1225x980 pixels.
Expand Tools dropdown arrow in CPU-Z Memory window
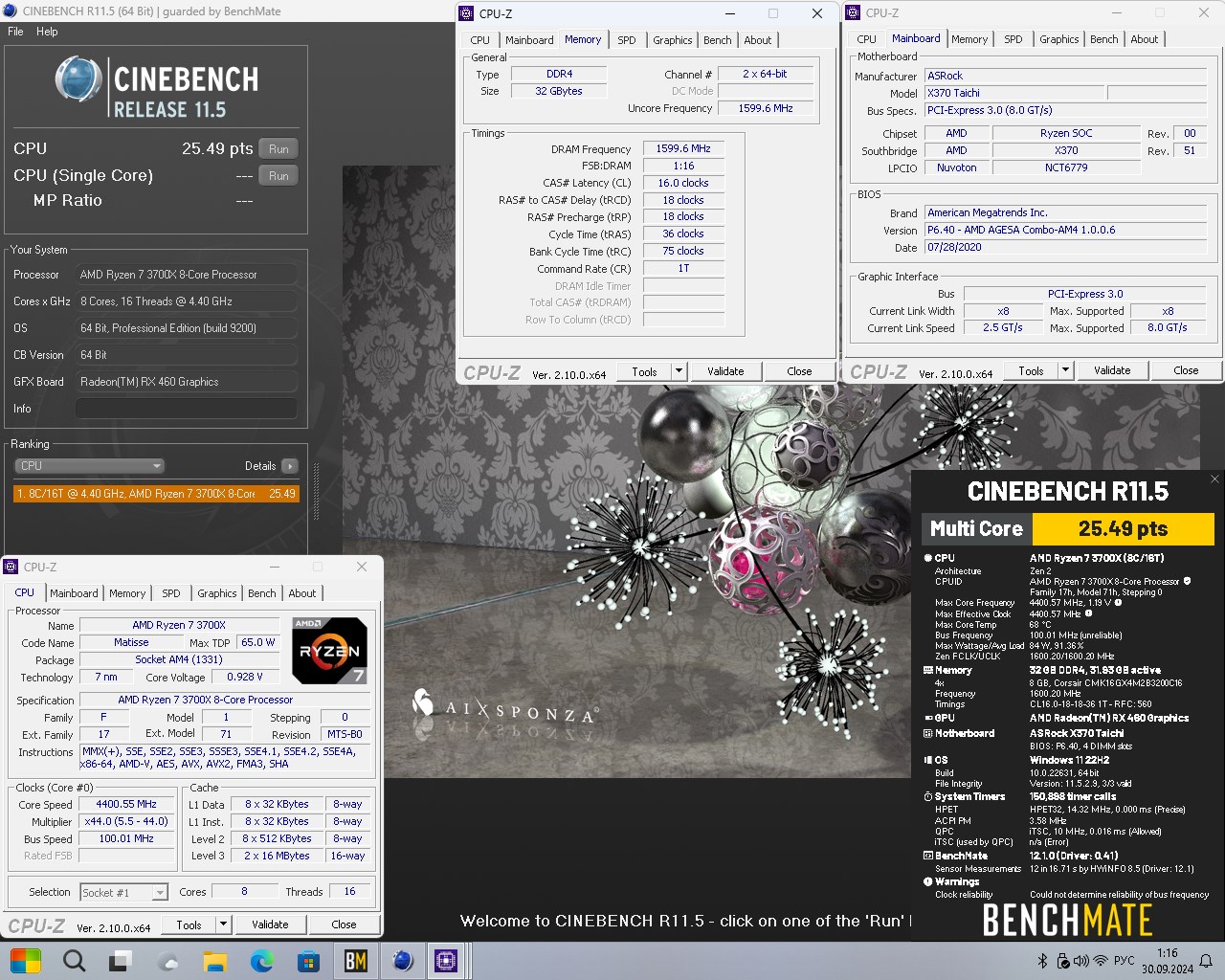tap(679, 371)
